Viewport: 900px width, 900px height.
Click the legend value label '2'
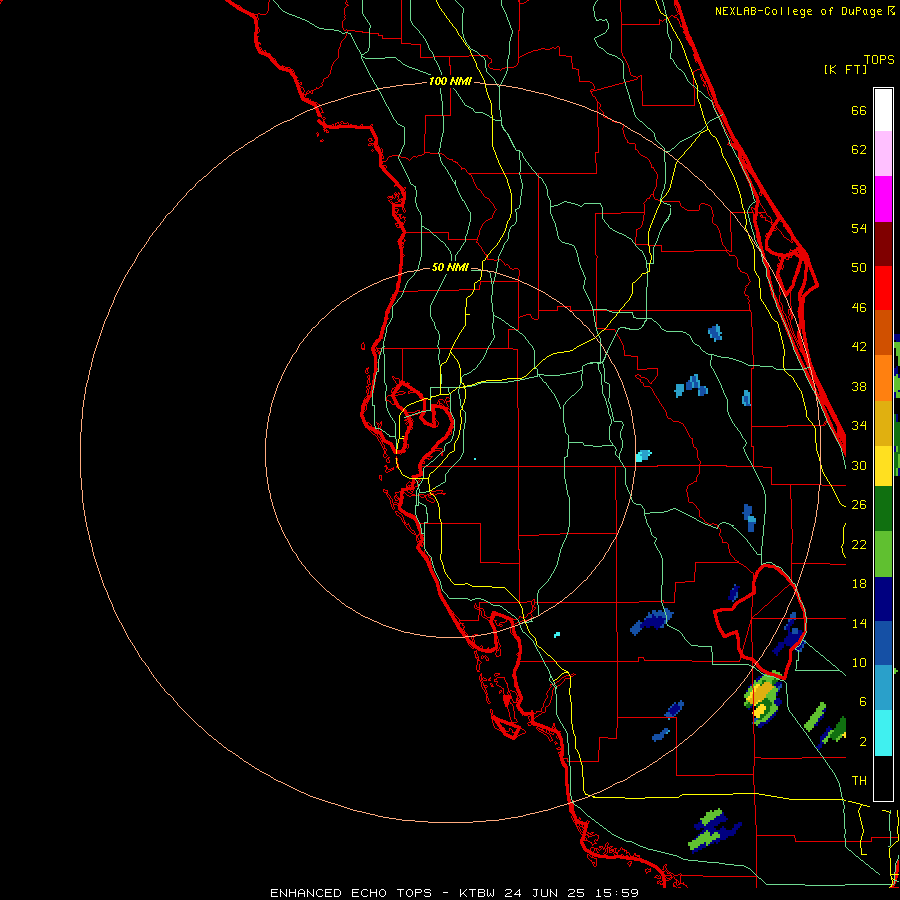tap(863, 741)
